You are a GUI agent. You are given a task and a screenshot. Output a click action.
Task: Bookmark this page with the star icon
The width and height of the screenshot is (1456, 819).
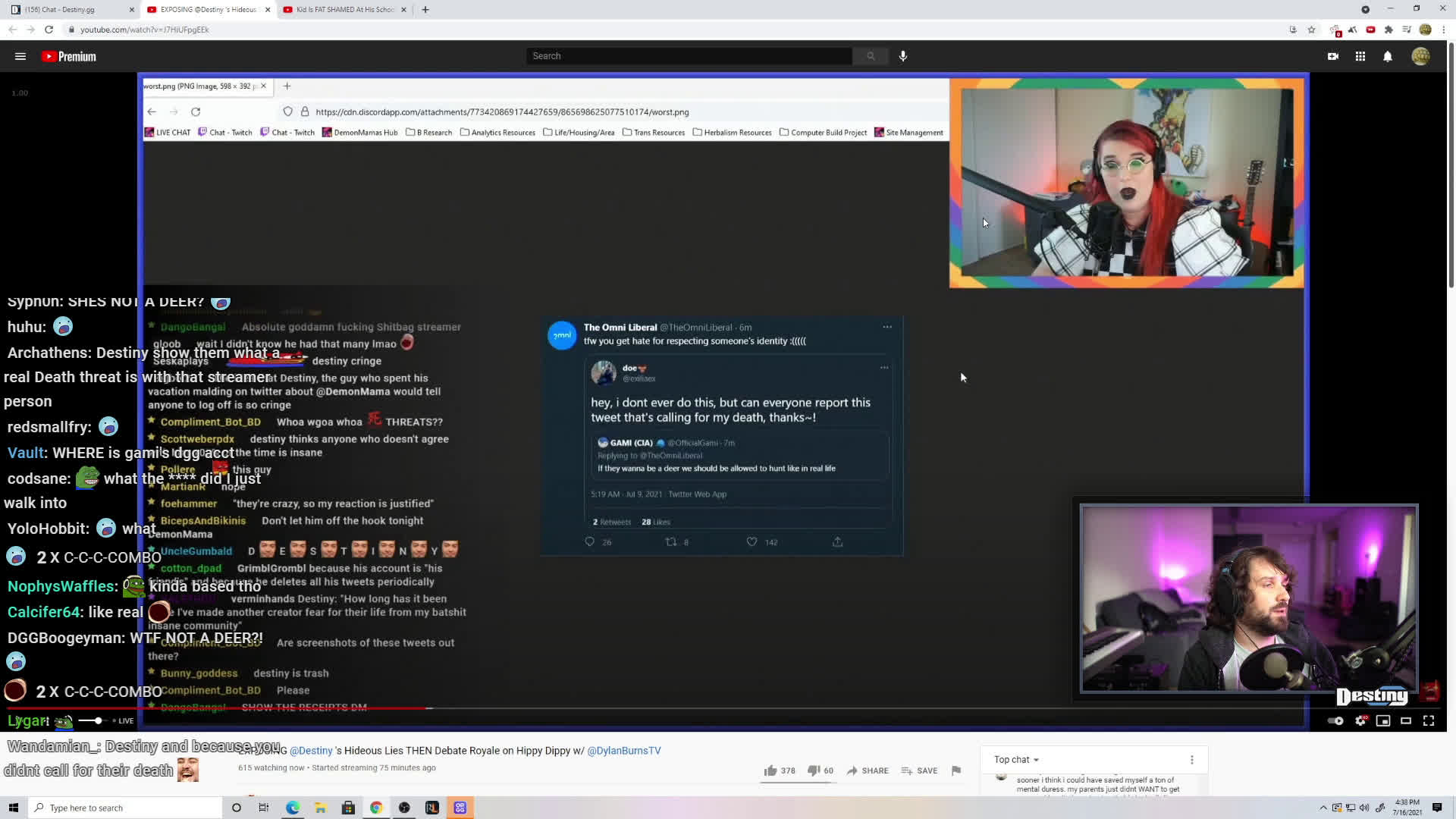(x=1311, y=30)
